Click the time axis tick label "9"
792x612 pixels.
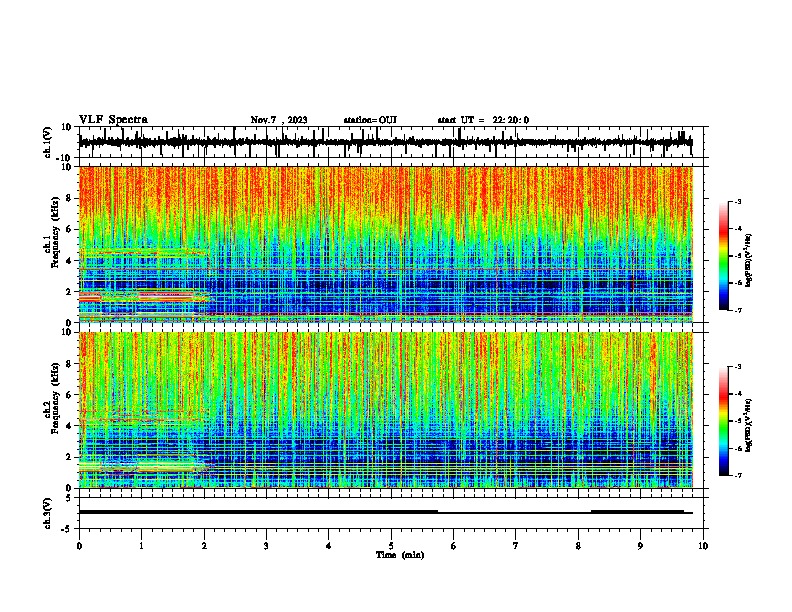pyautogui.click(x=640, y=546)
